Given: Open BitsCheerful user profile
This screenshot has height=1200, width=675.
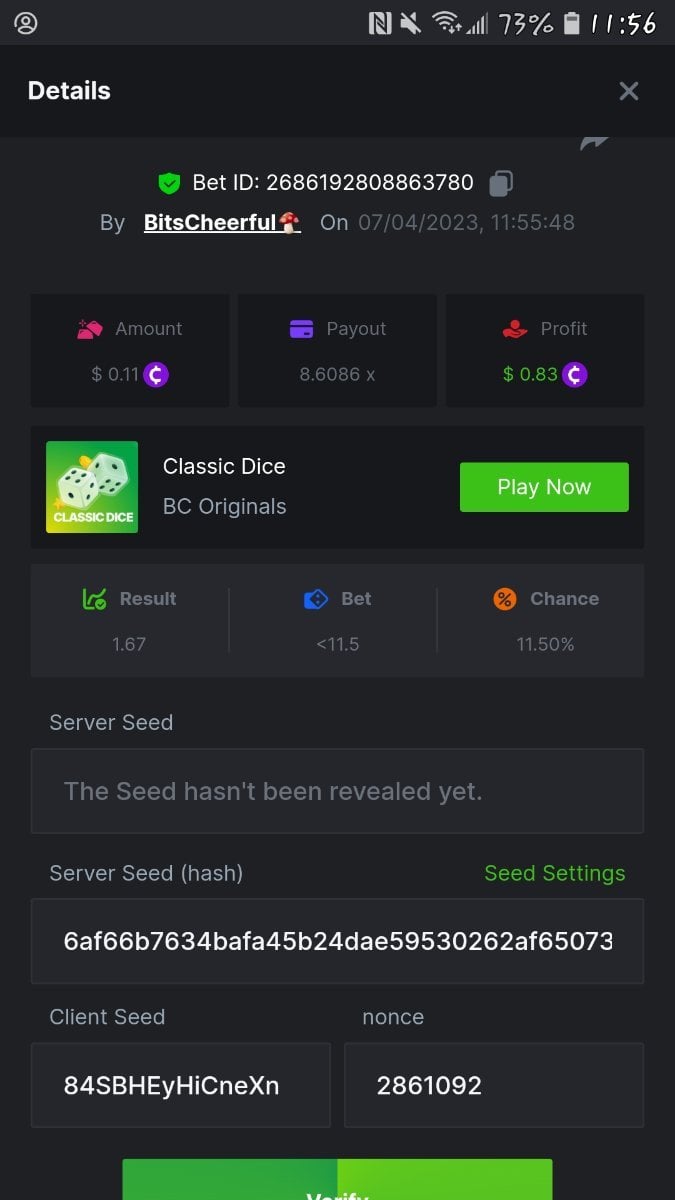Looking at the screenshot, I should [x=221, y=222].
